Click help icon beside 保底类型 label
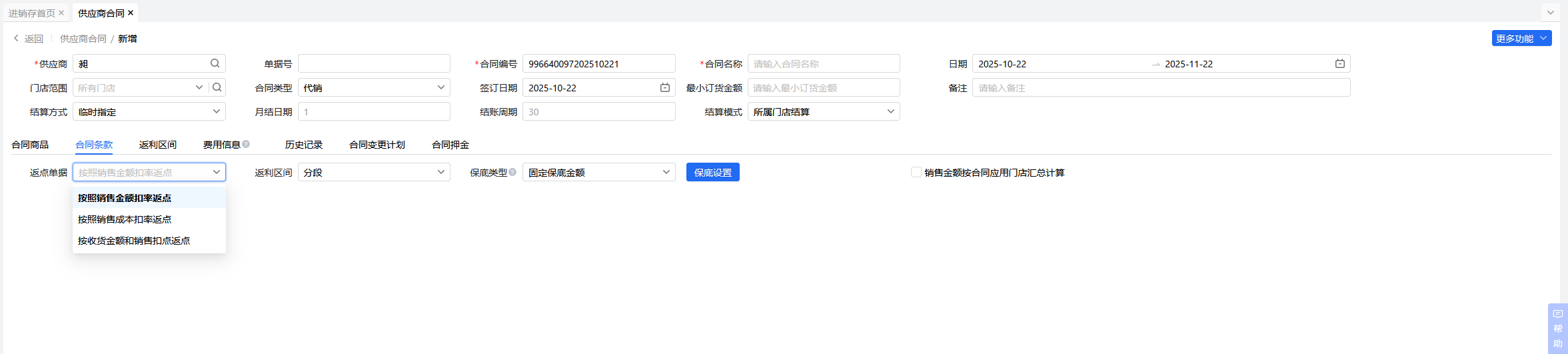1568x354 pixels. [x=512, y=172]
